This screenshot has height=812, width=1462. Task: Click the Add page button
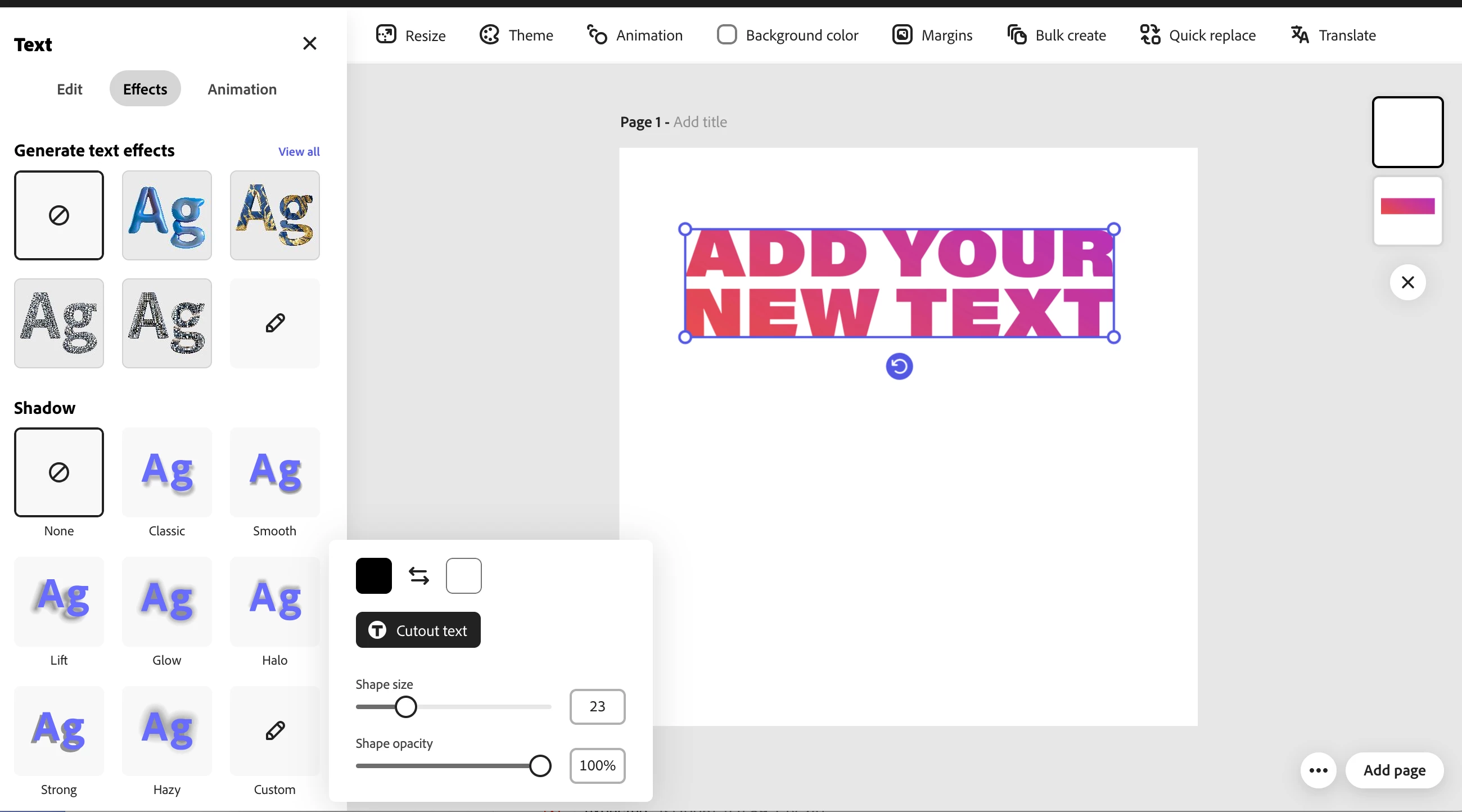tap(1394, 770)
